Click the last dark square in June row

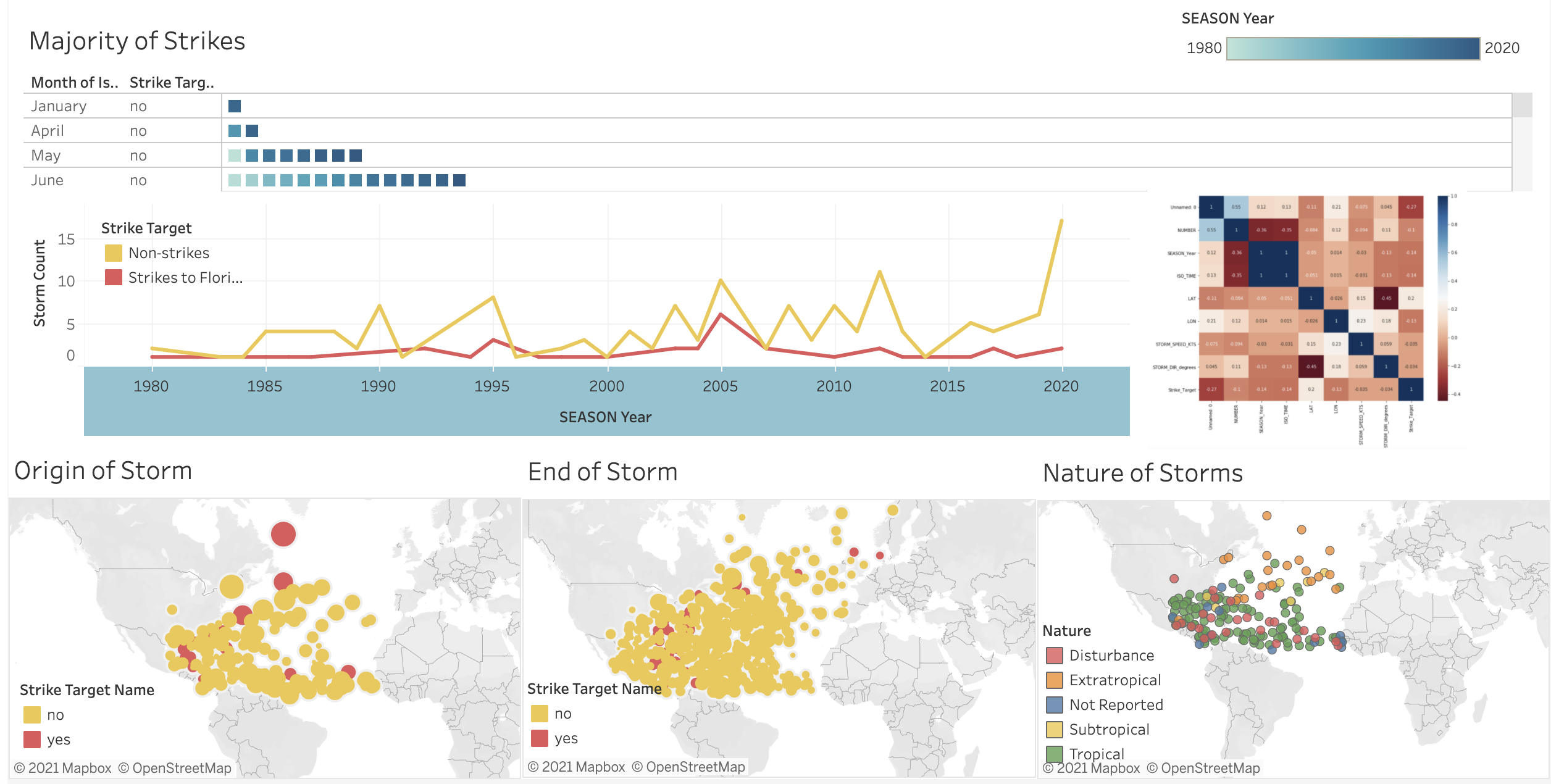tap(459, 180)
